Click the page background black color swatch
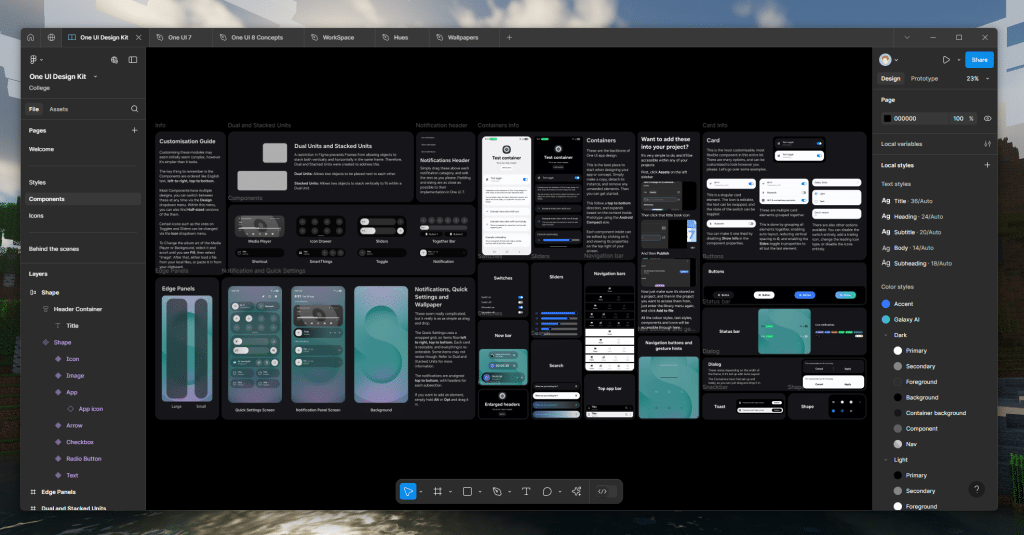 click(887, 118)
